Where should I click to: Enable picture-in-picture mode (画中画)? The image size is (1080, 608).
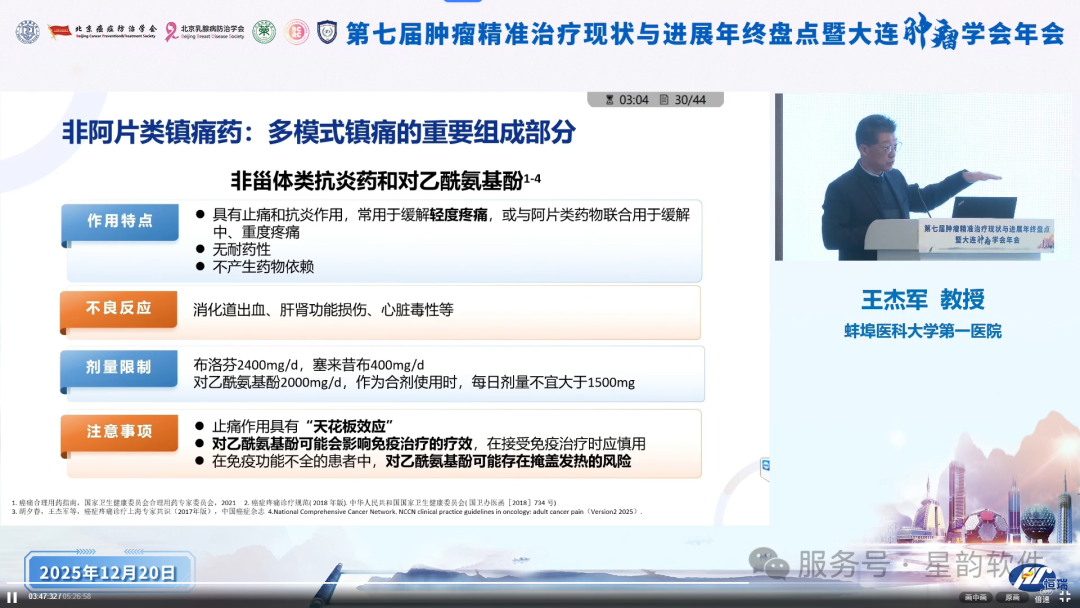pyautogui.click(x=978, y=595)
